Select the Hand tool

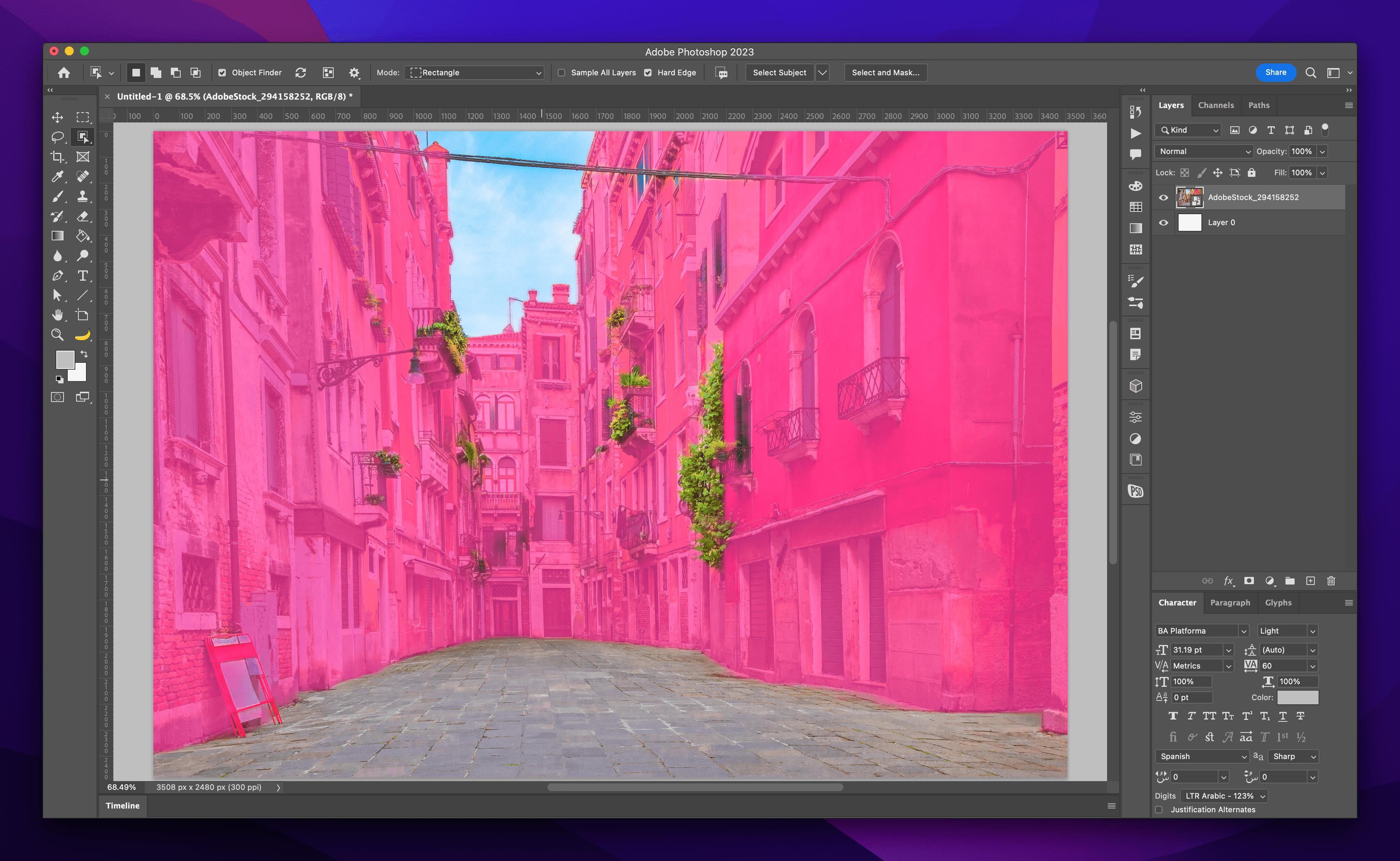(57, 315)
